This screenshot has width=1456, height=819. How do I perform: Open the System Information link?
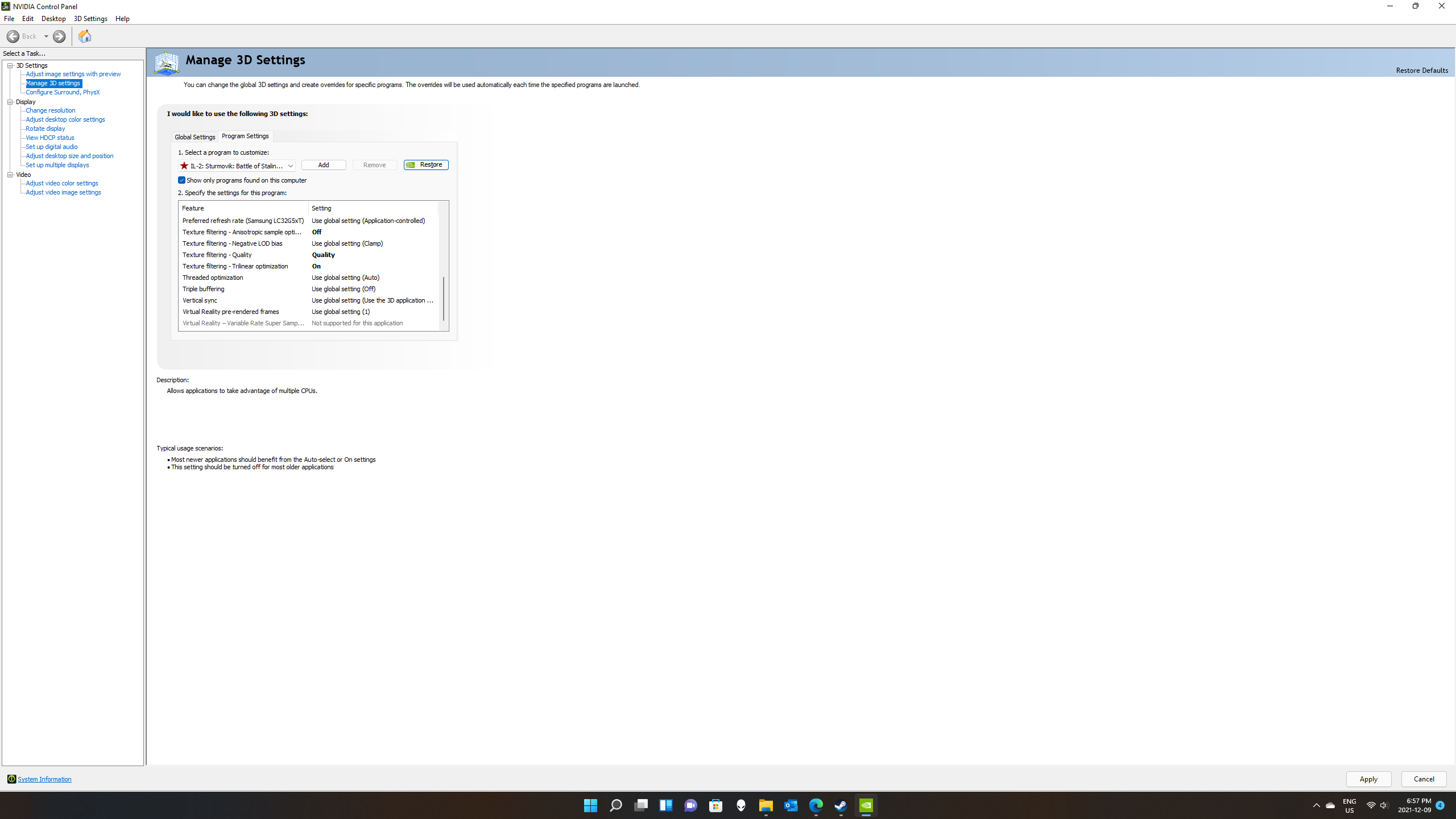44,779
